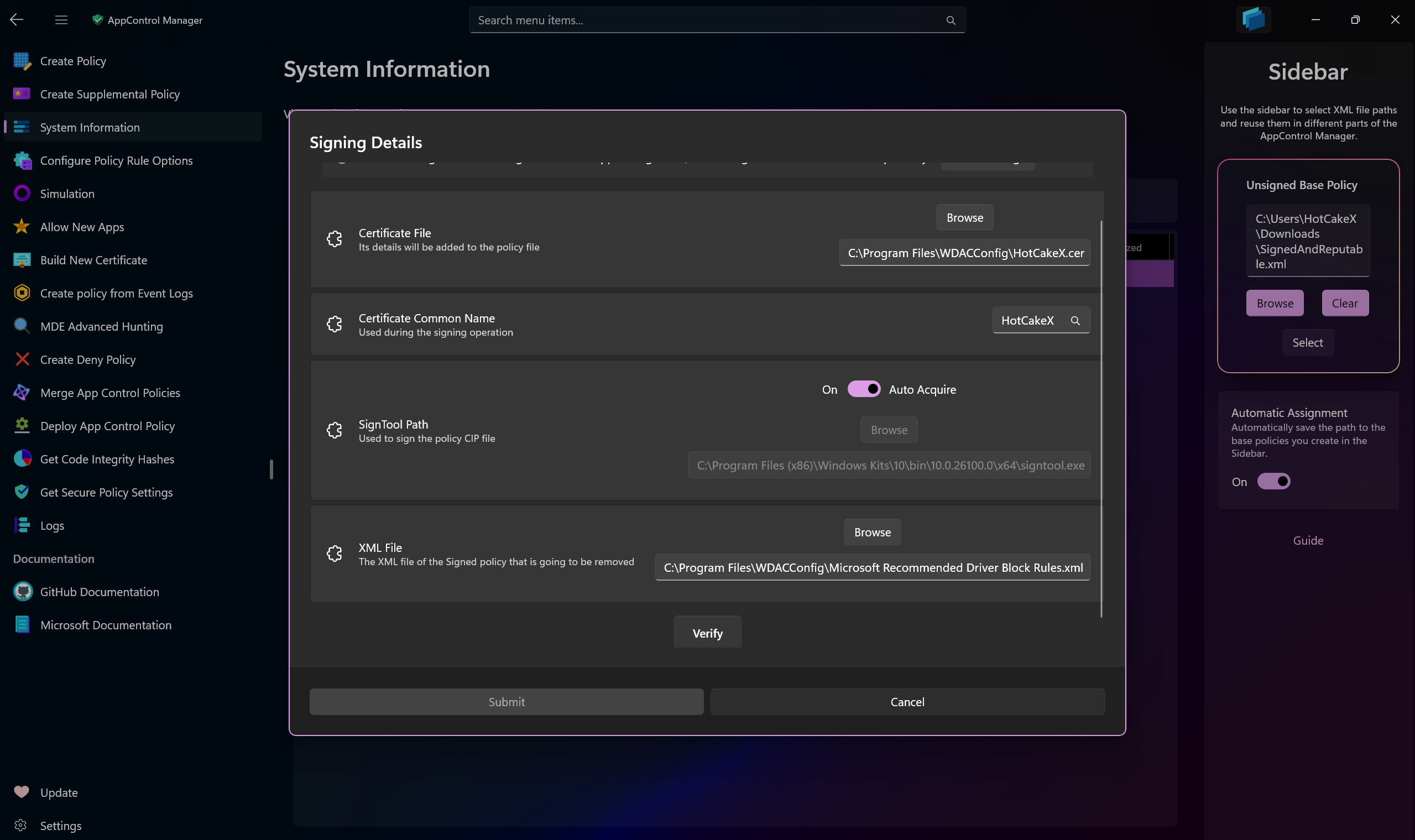Click the search magnifier icon in search box
Screen dimensions: 1415x840
(951, 20)
